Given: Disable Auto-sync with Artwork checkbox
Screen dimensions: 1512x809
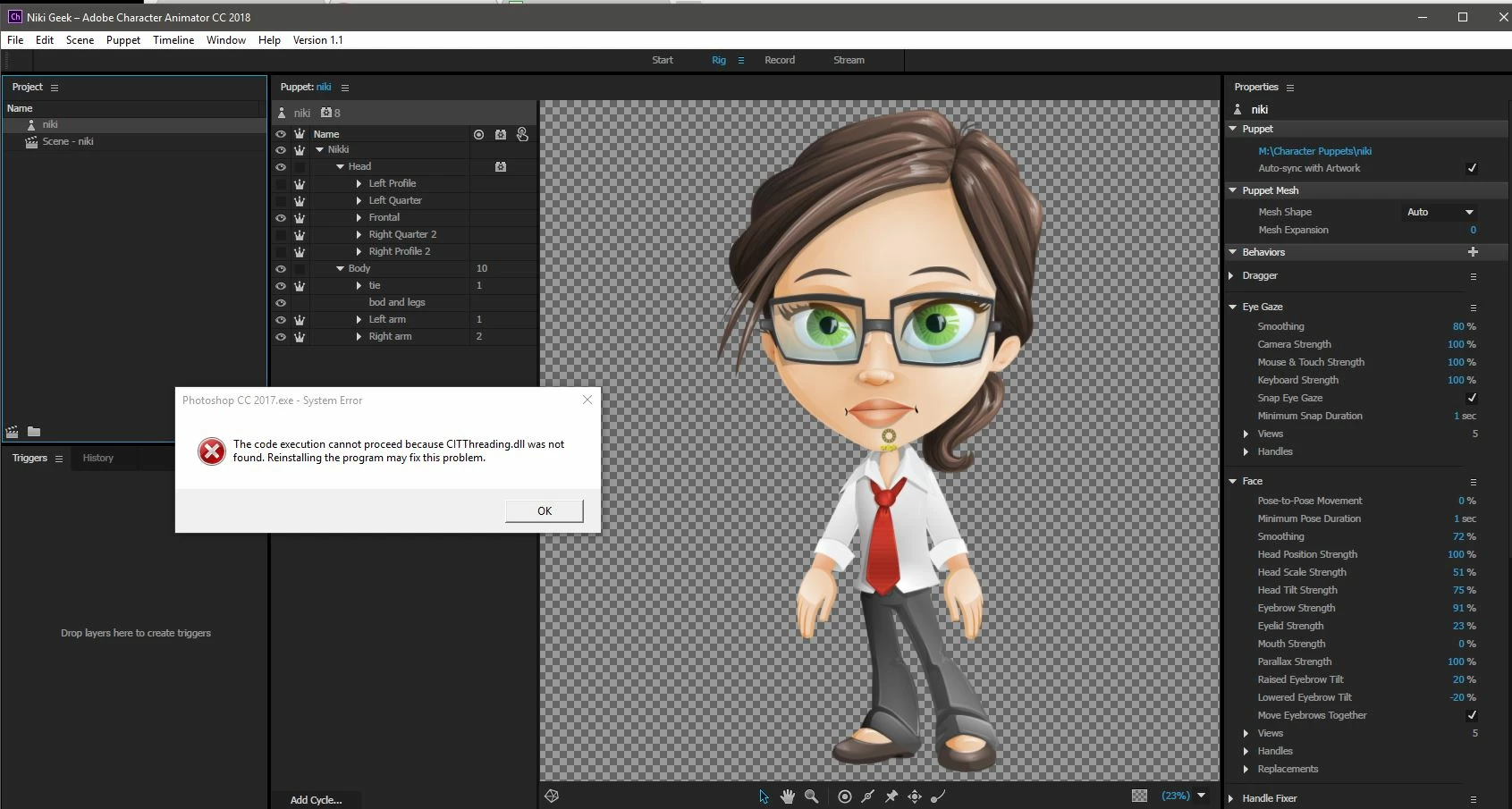Looking at the screenshot, I should 1472,168.
